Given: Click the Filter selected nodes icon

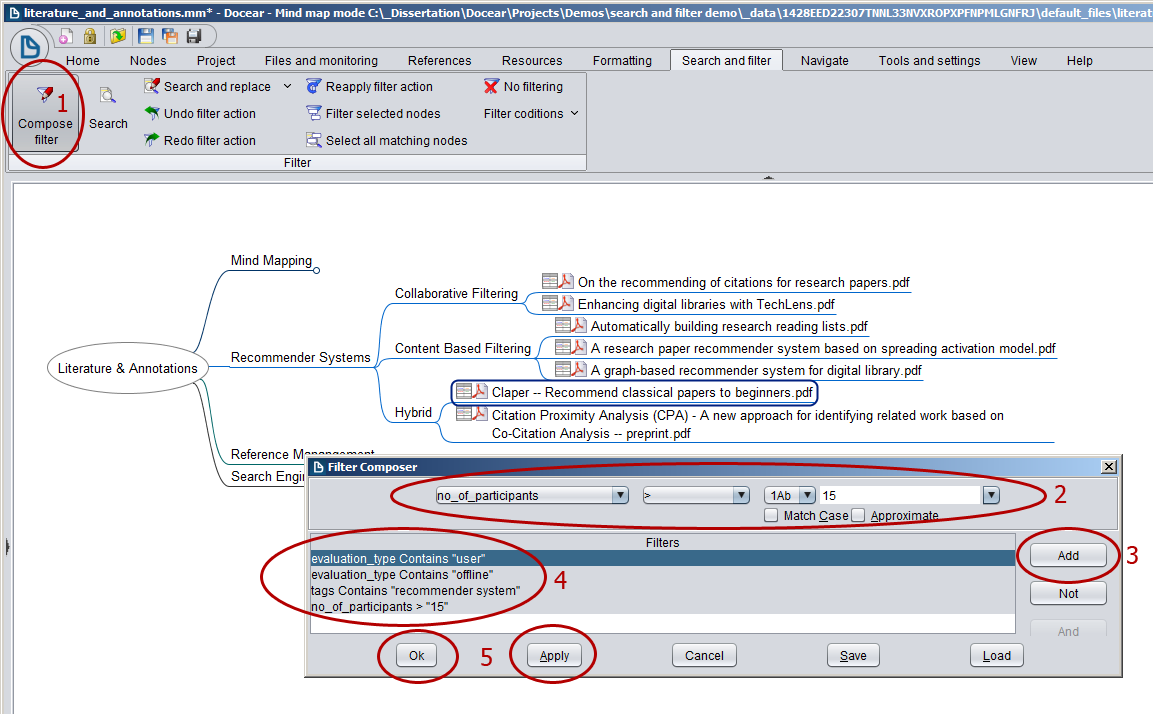Looking at the screenshot, I should [314, 113].
